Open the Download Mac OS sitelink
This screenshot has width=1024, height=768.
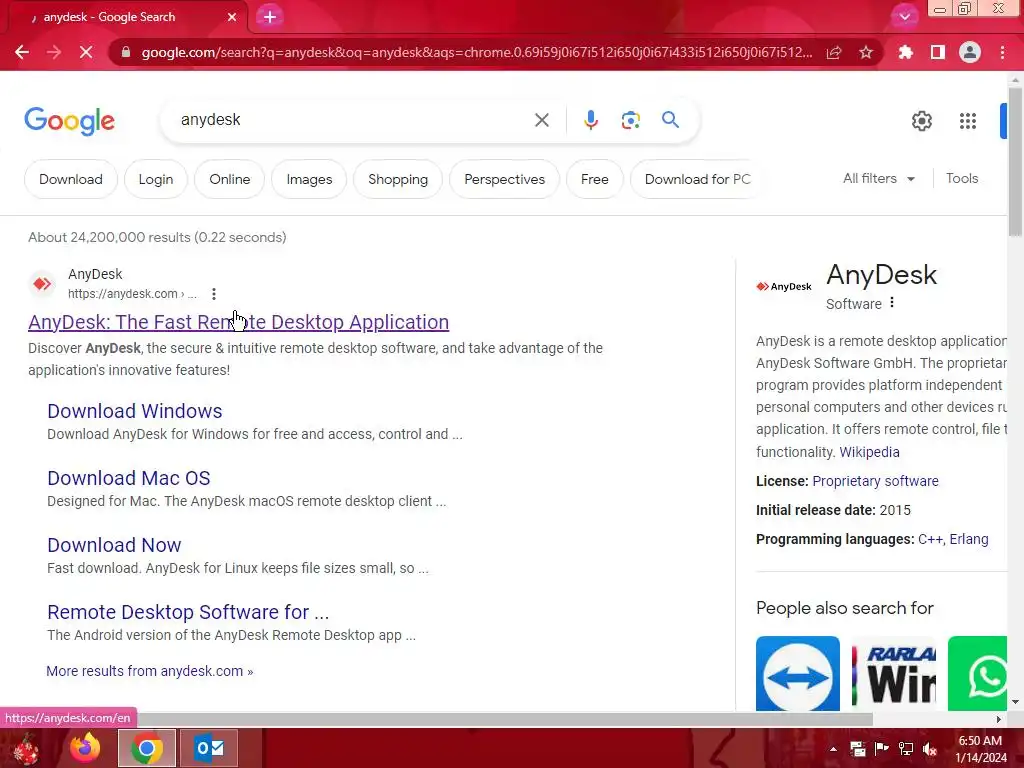point(129,478)
